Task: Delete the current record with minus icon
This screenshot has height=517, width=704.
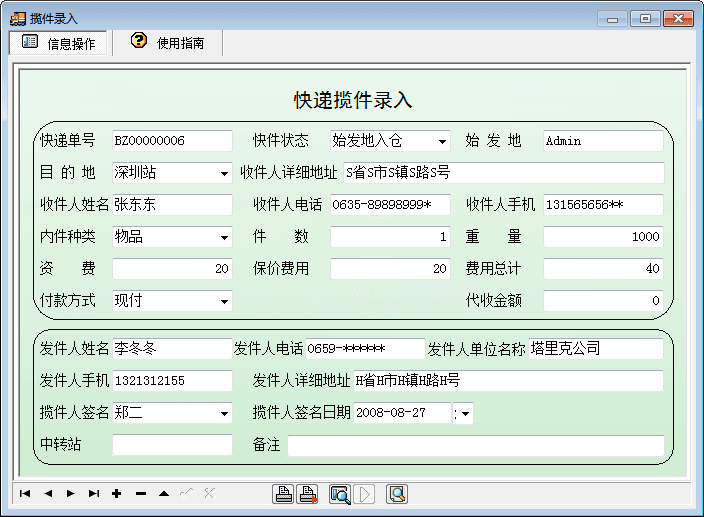Action: [x=140, y=493]
